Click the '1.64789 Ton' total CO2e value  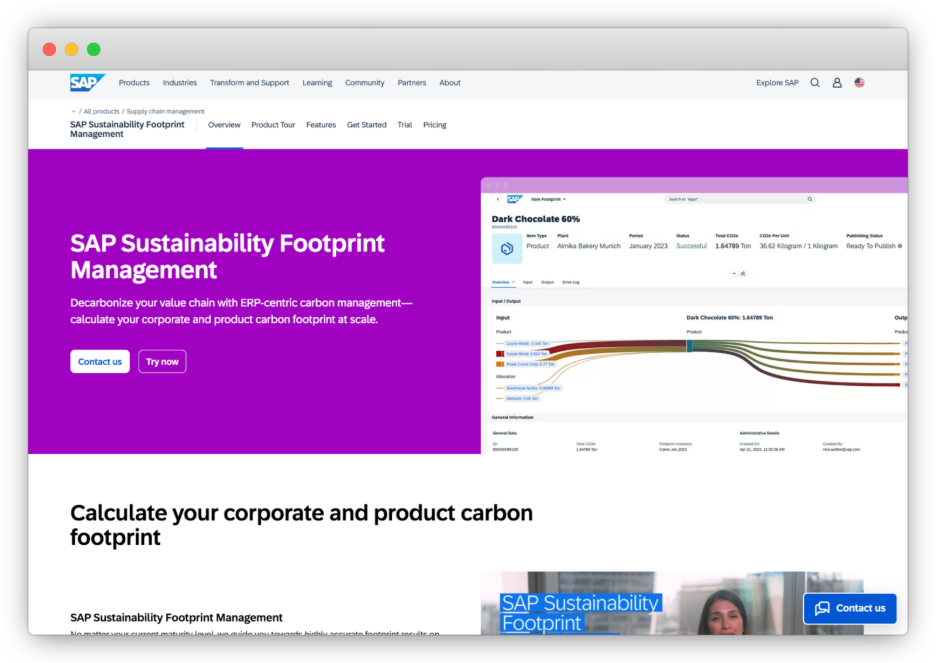pos(733,246)
